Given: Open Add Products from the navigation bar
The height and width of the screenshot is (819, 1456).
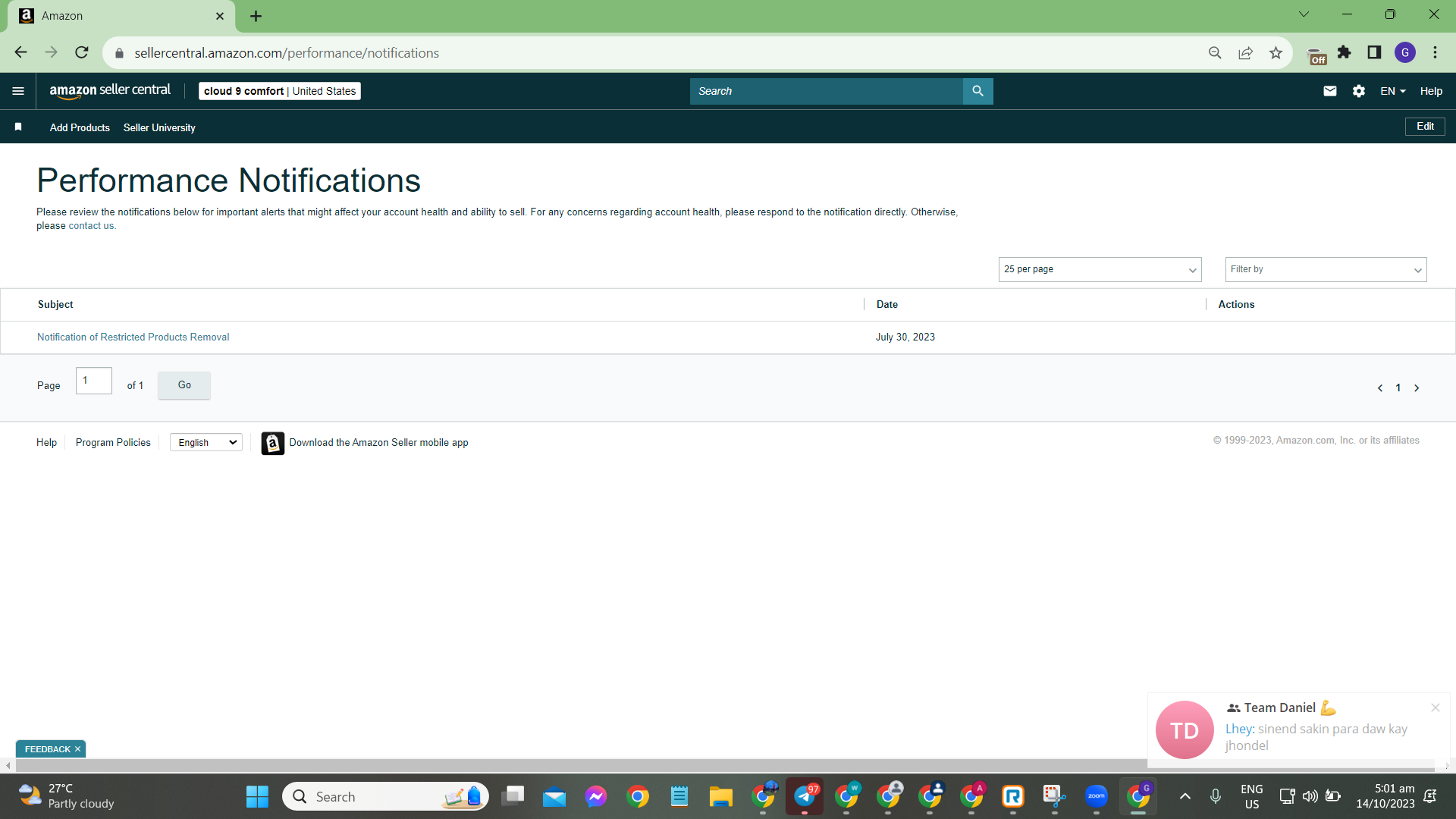Looking at the screenshot, I should pyautogui.click(x=80, y=127).
